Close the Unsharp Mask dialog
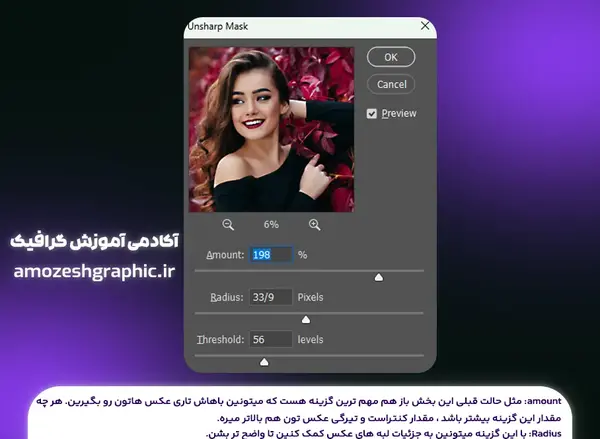This screenshot has height=439, width=600. coord(425,26)
